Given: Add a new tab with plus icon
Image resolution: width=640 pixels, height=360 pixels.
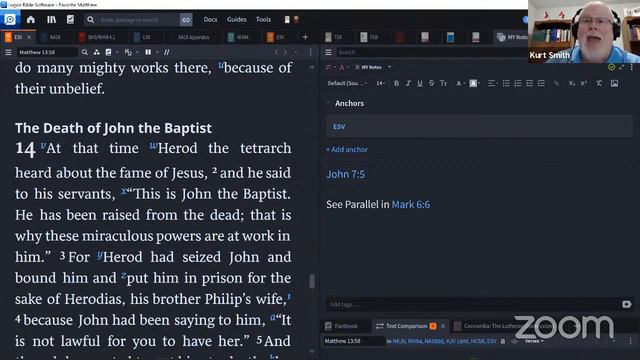Looking at the screenshot, I should [x=305, y=37].
